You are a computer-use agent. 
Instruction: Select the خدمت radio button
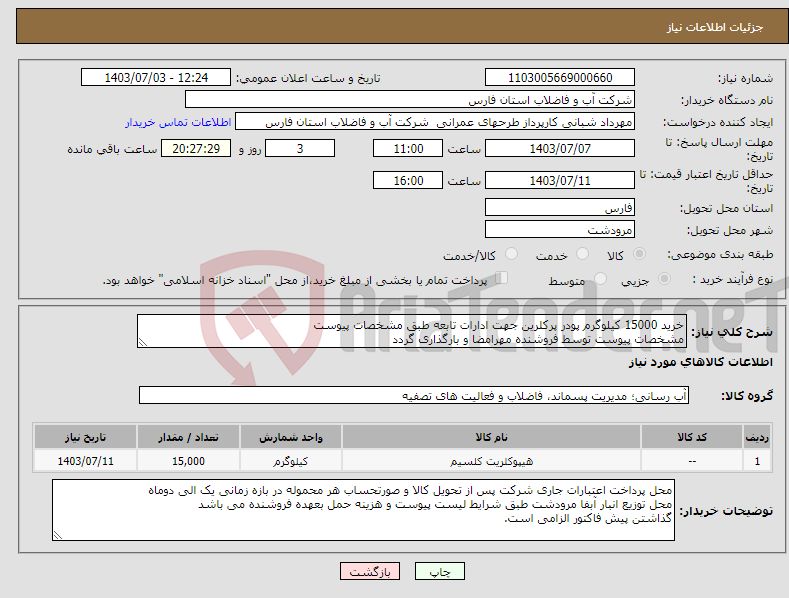[582, 254]
